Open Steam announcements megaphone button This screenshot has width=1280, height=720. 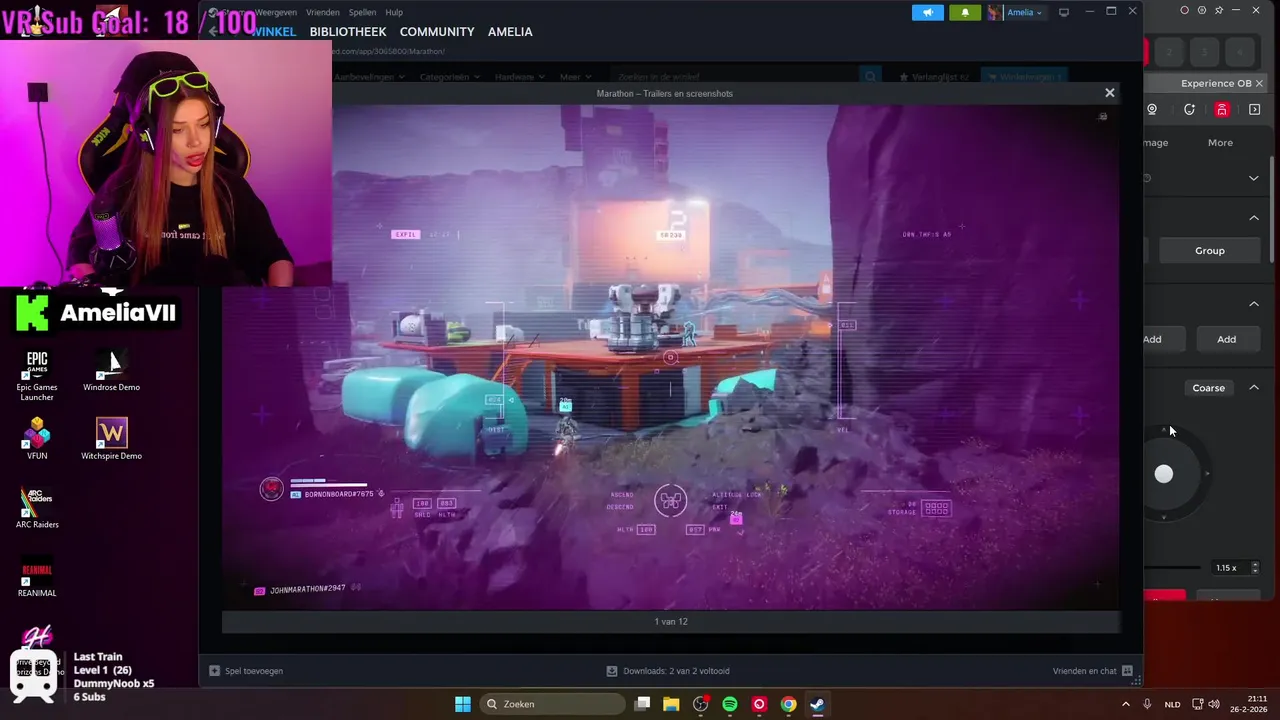click(927, 12)
